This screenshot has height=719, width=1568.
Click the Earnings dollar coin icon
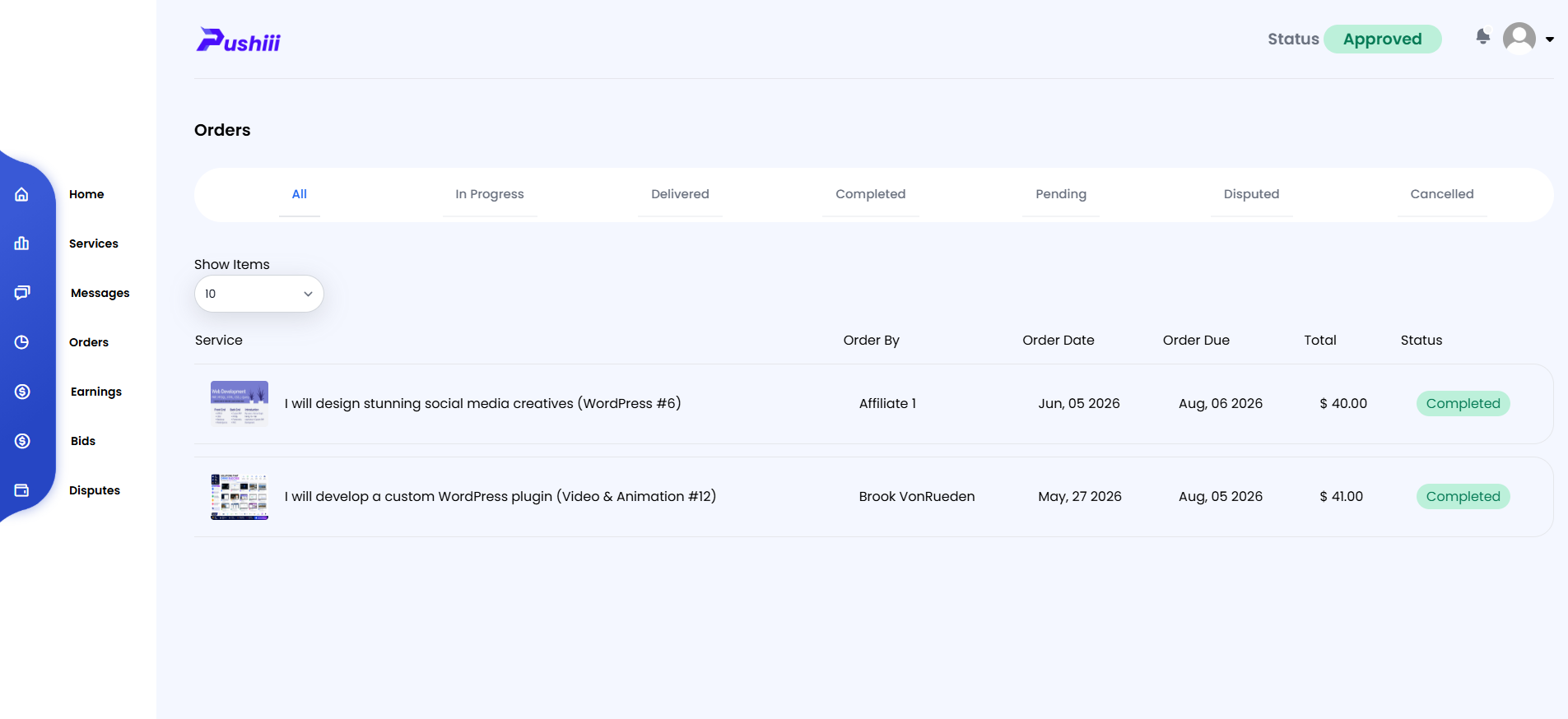pos(22,392)
